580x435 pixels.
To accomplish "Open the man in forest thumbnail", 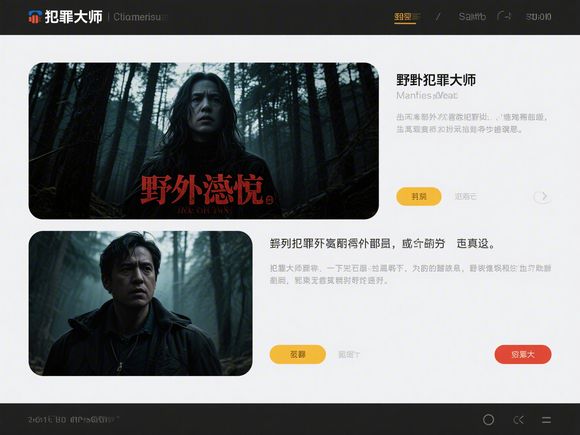I will coord(141,303).
